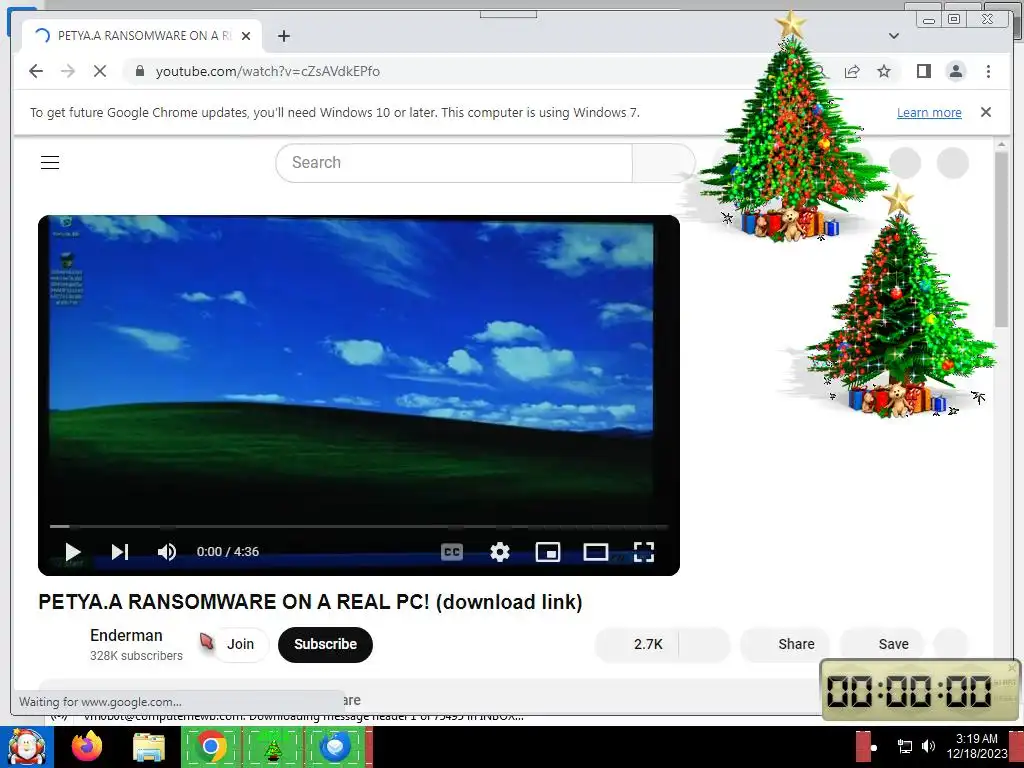Screen dimensions: 1024x768
Task: Stop loading the page
Action: 100,71
